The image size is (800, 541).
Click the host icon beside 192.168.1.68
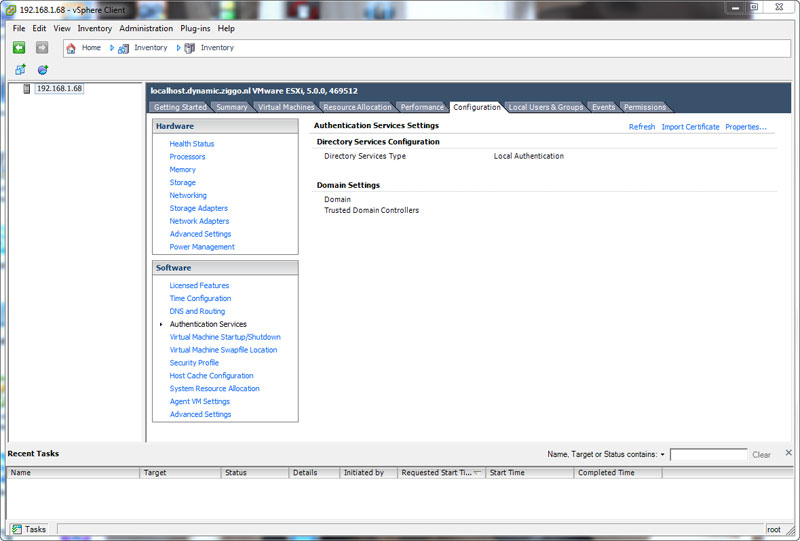27,89
